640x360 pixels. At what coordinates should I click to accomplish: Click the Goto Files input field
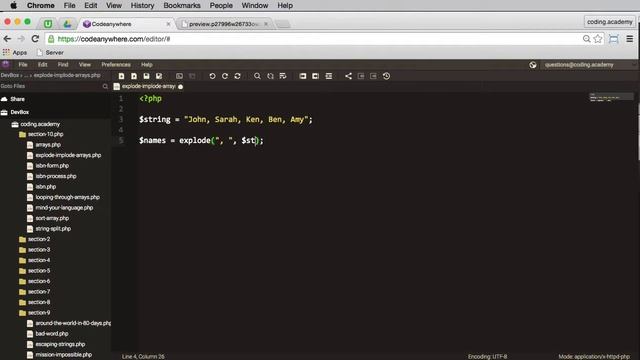pos(51,86)
